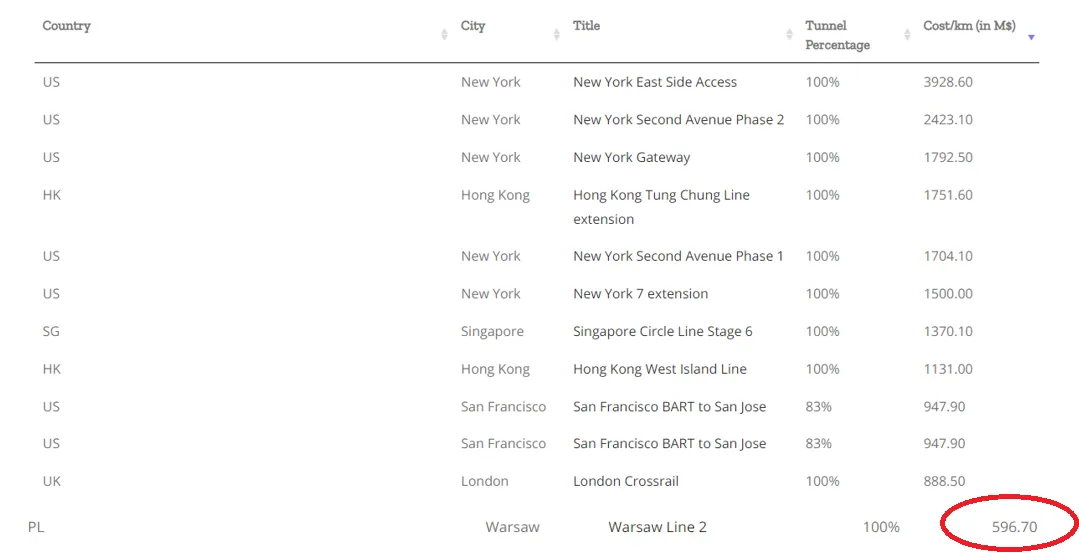
Task: Select title New York Second Avenue Phase 1
Action: tap(679, 256)
